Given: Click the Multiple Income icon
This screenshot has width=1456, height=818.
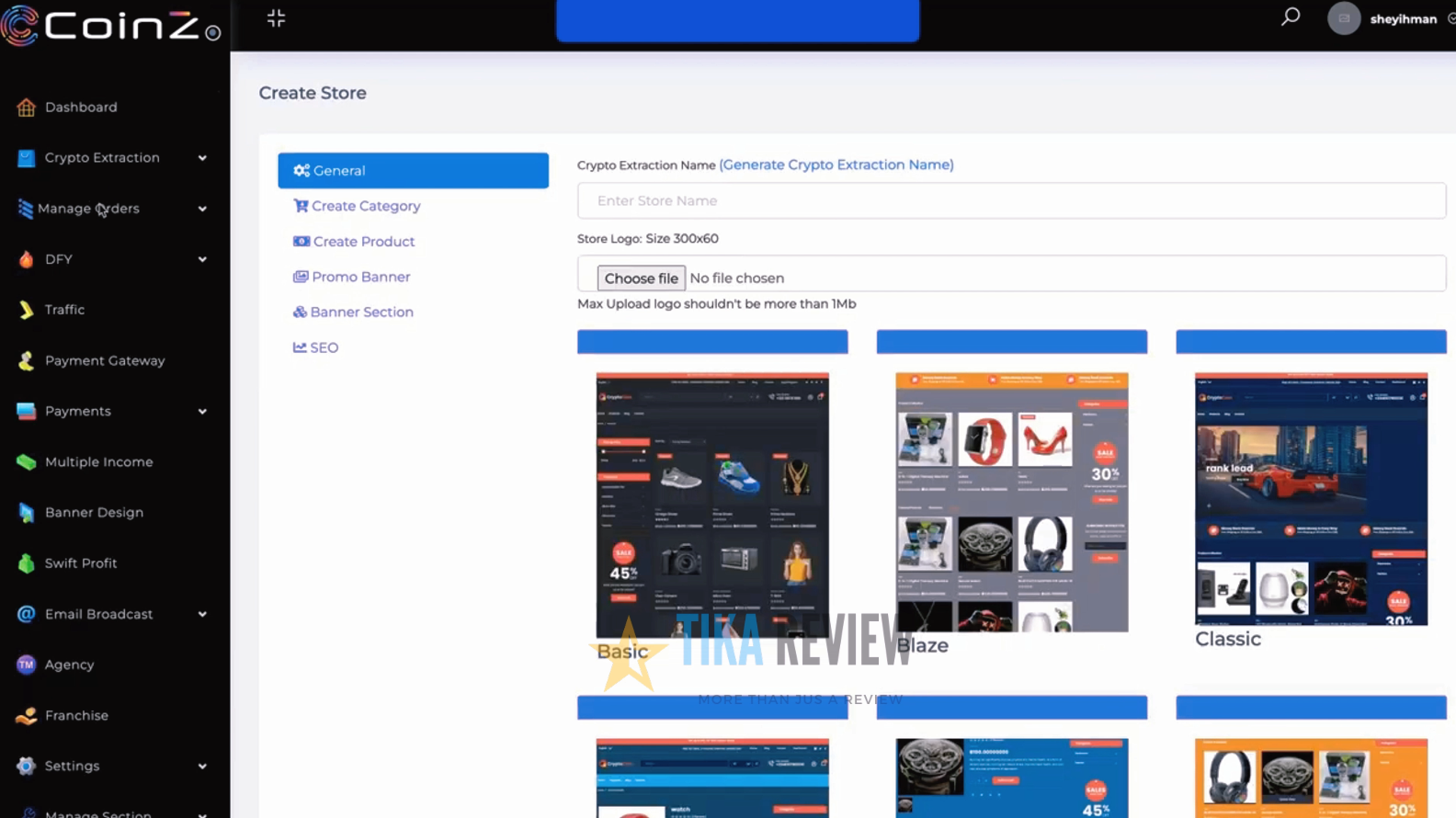Looking at the screenshot, I should [26, 462].
